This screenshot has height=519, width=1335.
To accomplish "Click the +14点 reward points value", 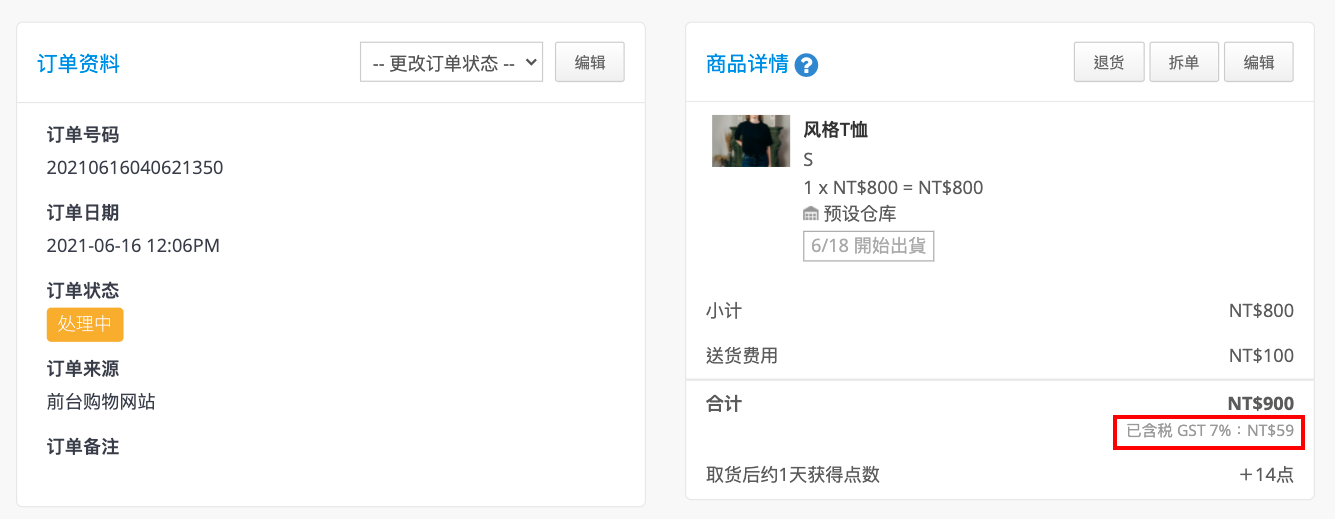I will [1266, 475].
